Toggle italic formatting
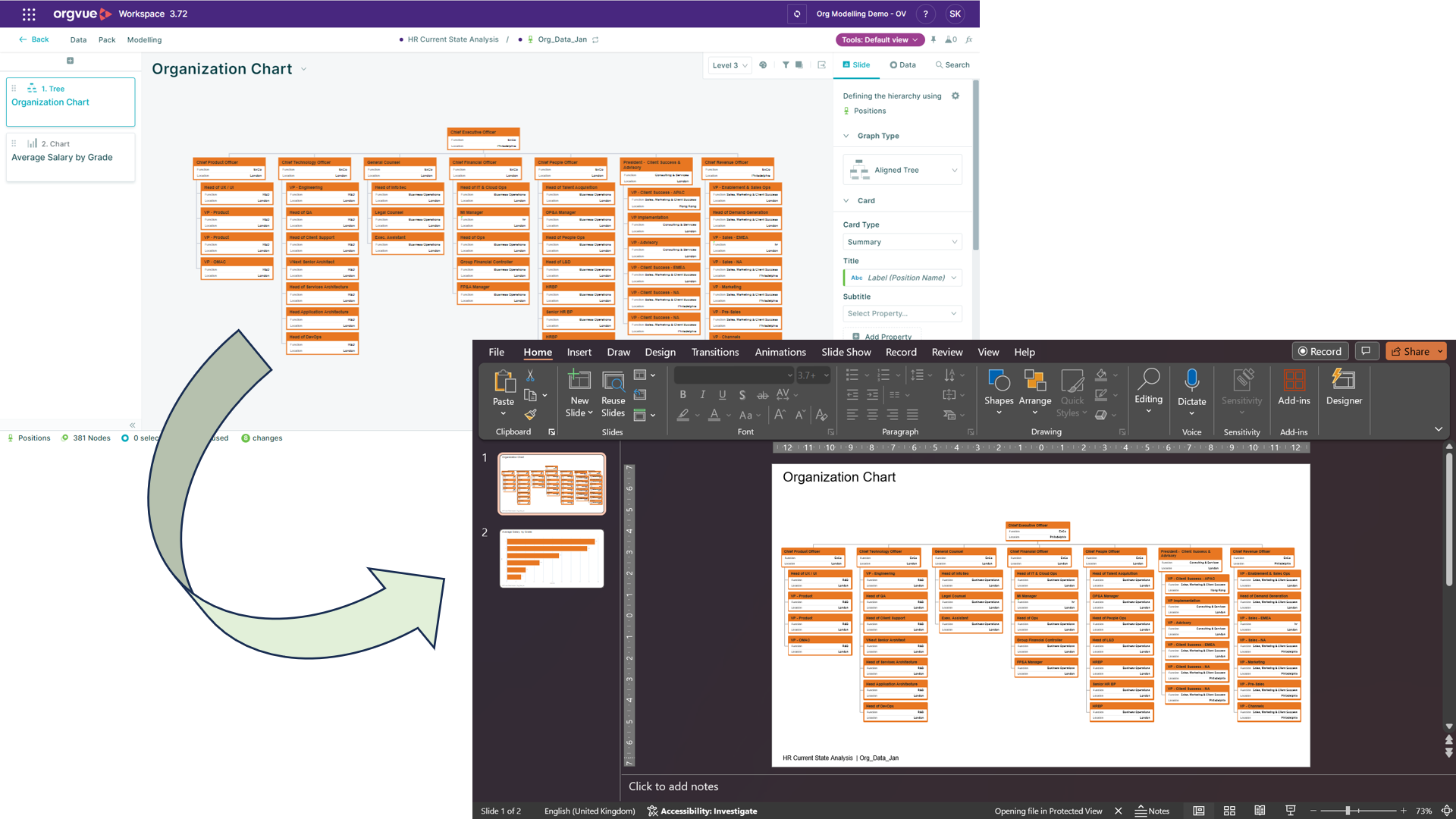The image size is (1456, 819). pyautogui.click(x=702, y=394)
